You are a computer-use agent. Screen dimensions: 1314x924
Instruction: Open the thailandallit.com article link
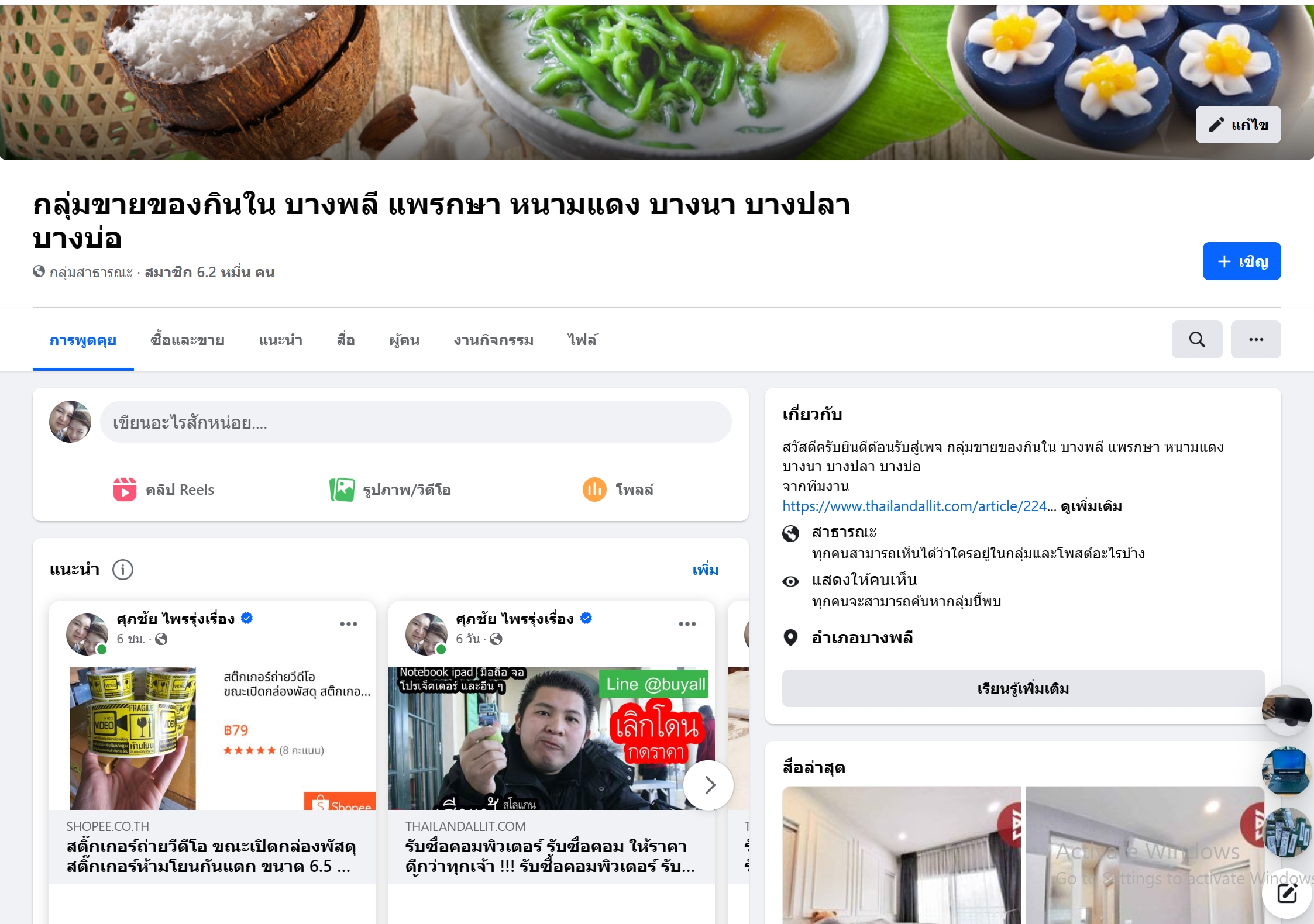[914, 506]
